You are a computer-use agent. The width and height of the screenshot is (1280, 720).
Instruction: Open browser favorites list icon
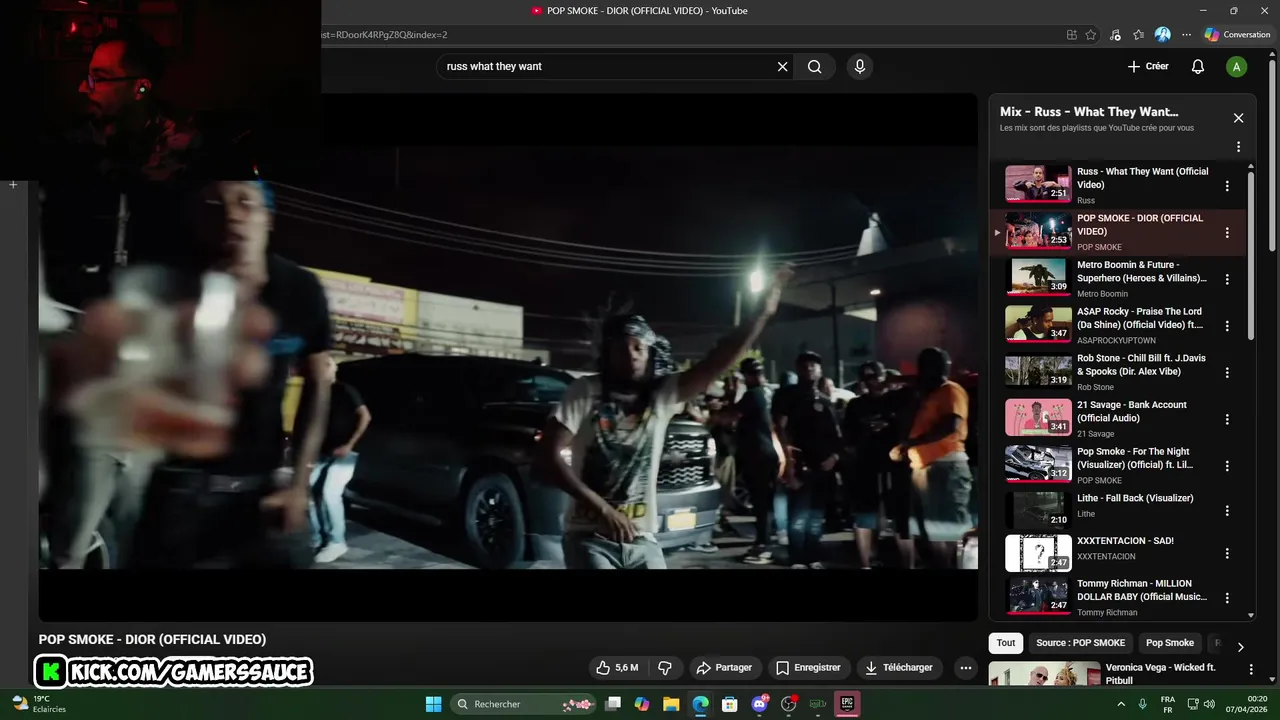(1139, 34)
